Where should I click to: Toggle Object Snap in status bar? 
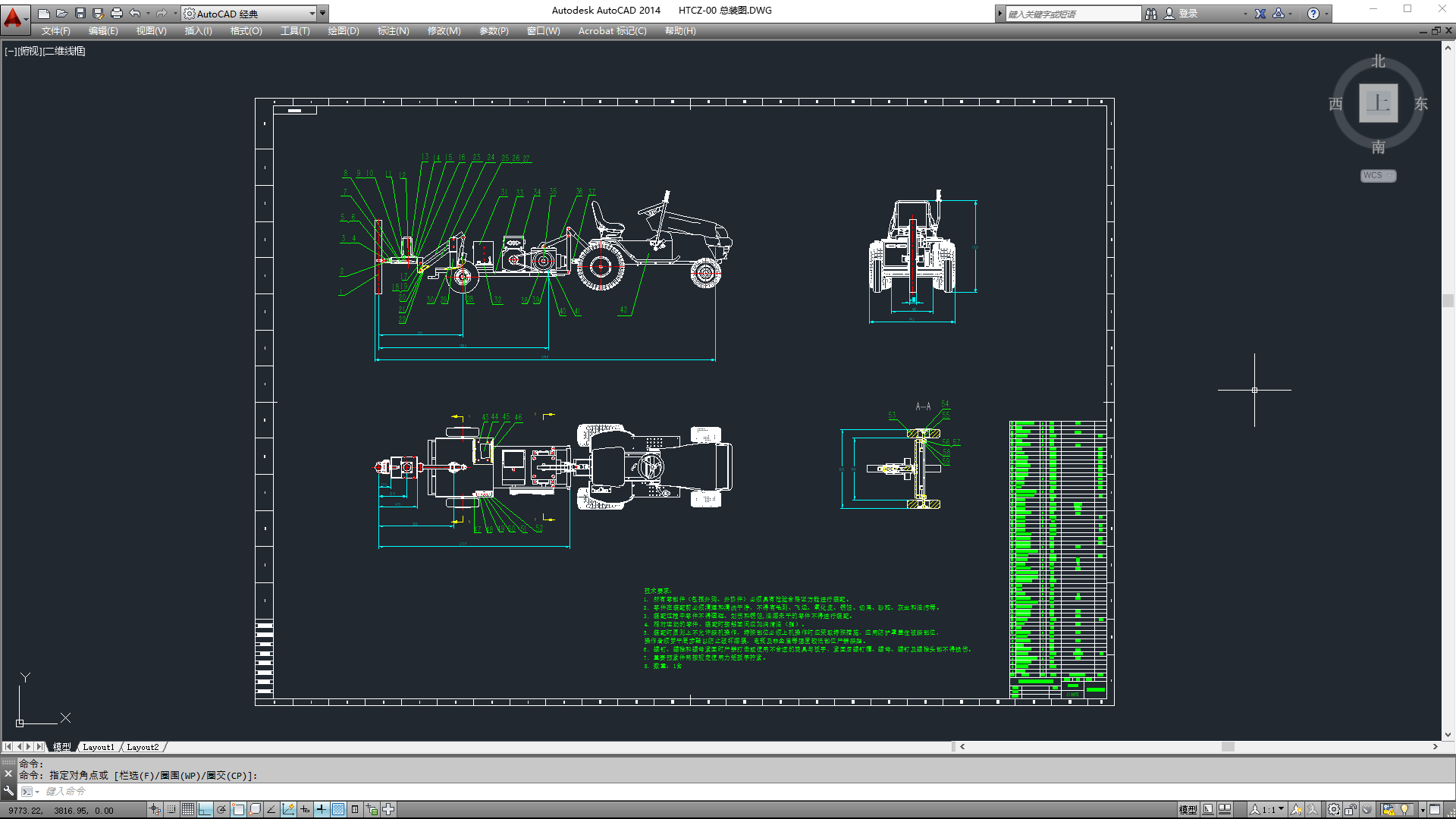[238, 809]
